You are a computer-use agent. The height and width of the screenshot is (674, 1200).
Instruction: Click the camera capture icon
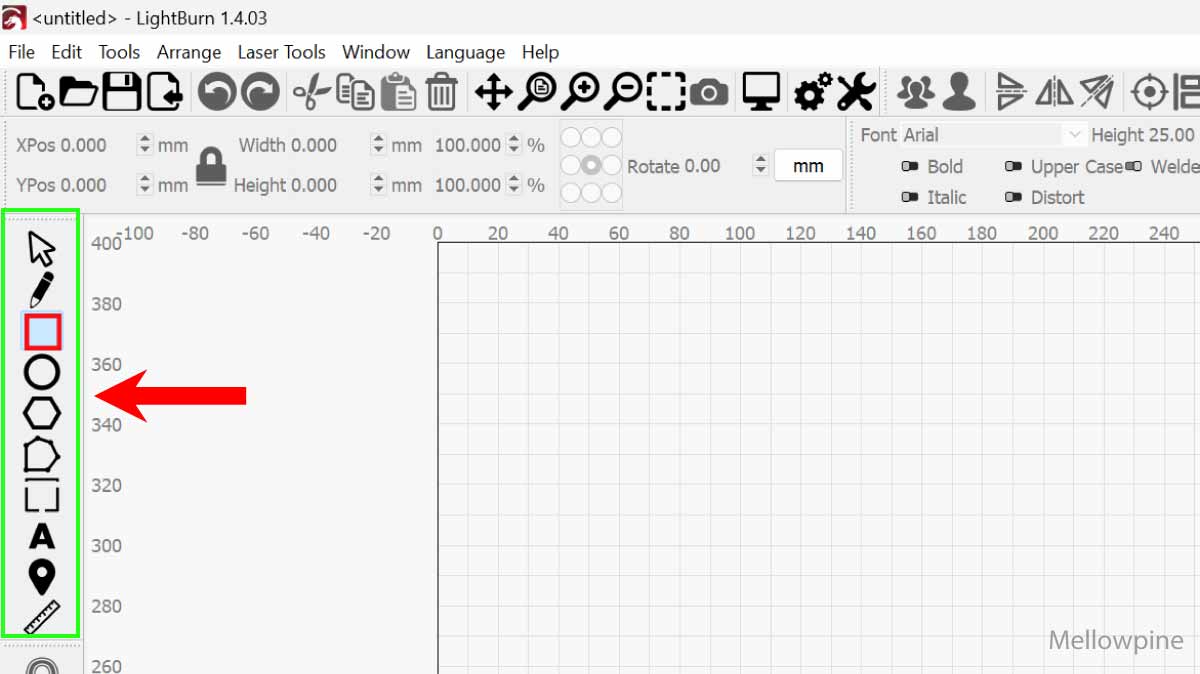click(x=709, y=93)
